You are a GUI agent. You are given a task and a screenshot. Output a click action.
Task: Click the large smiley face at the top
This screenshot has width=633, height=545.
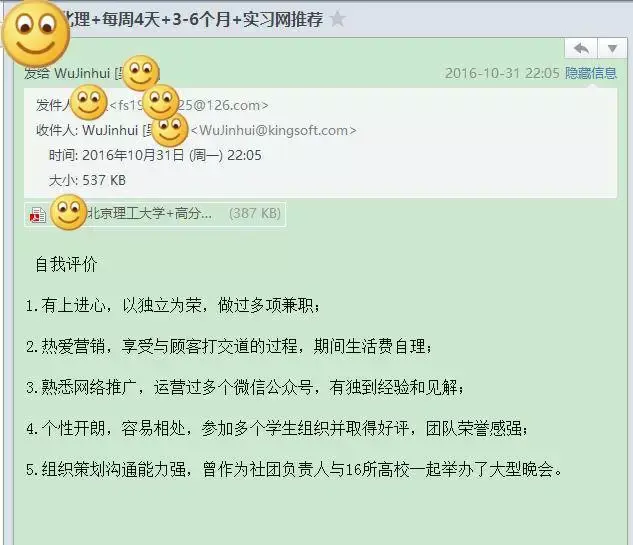(x=36, y=34)
